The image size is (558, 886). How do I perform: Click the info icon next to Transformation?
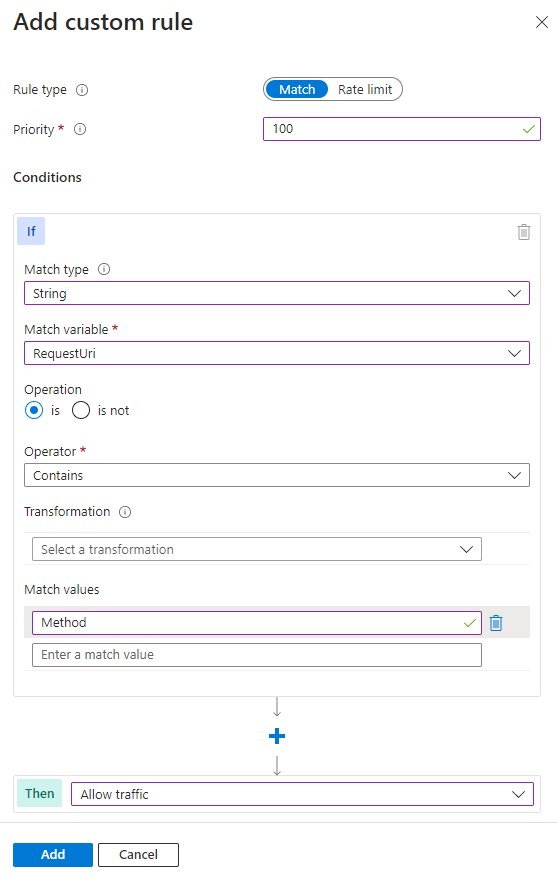pyautogui.click(x=125, y=512)
